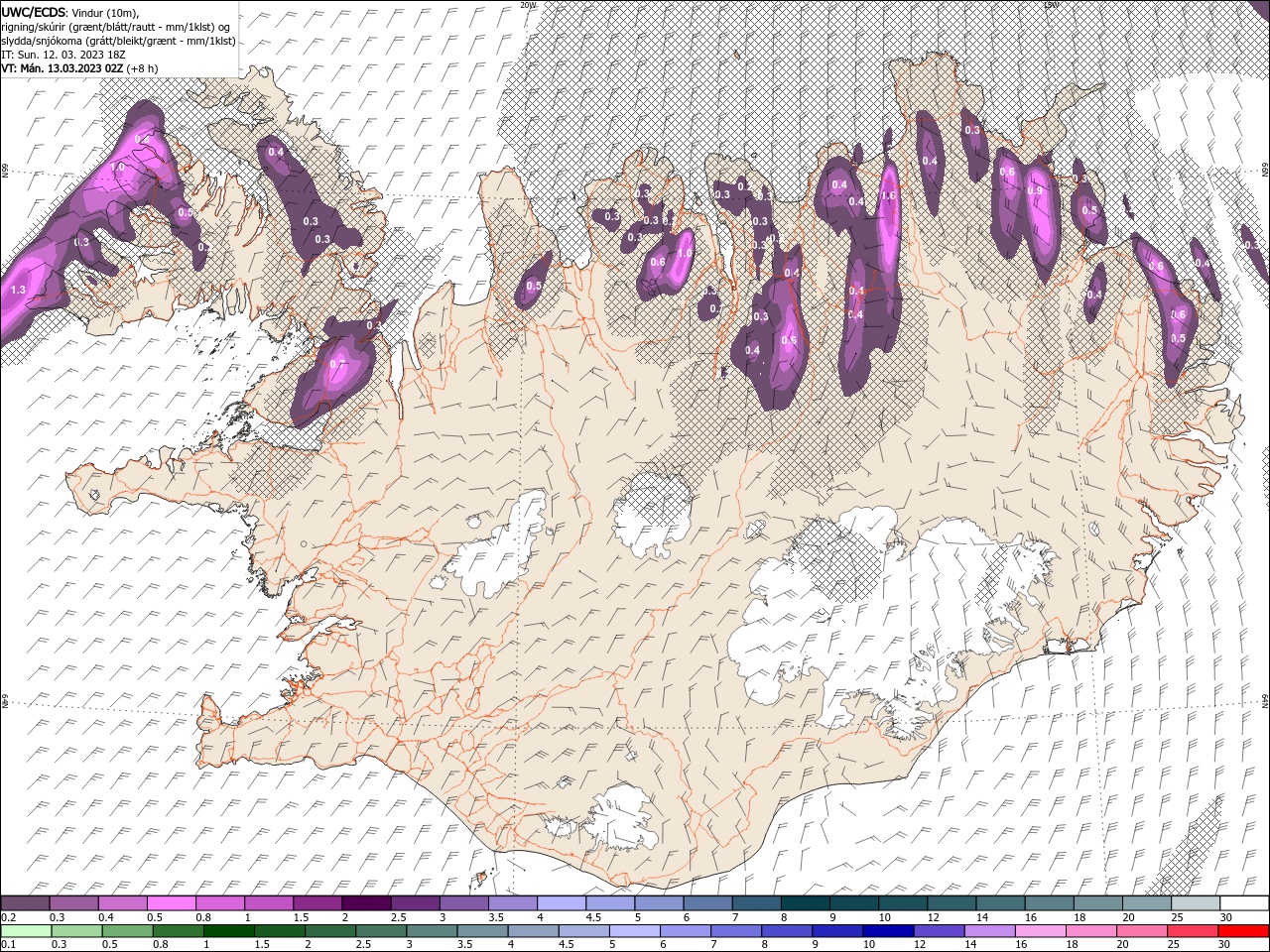Click the 1.3 precipitation value on the map

tap(18, 291)
